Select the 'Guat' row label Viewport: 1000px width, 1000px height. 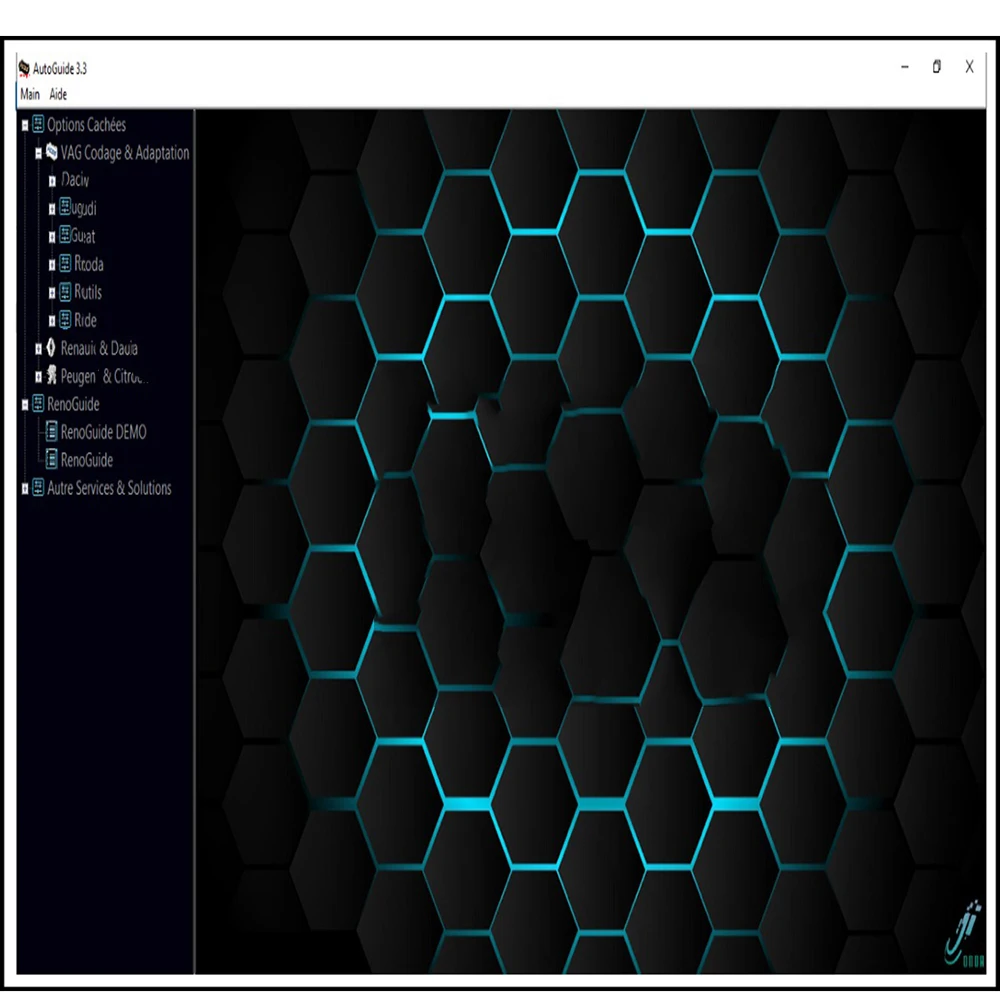tap(83, 236)
